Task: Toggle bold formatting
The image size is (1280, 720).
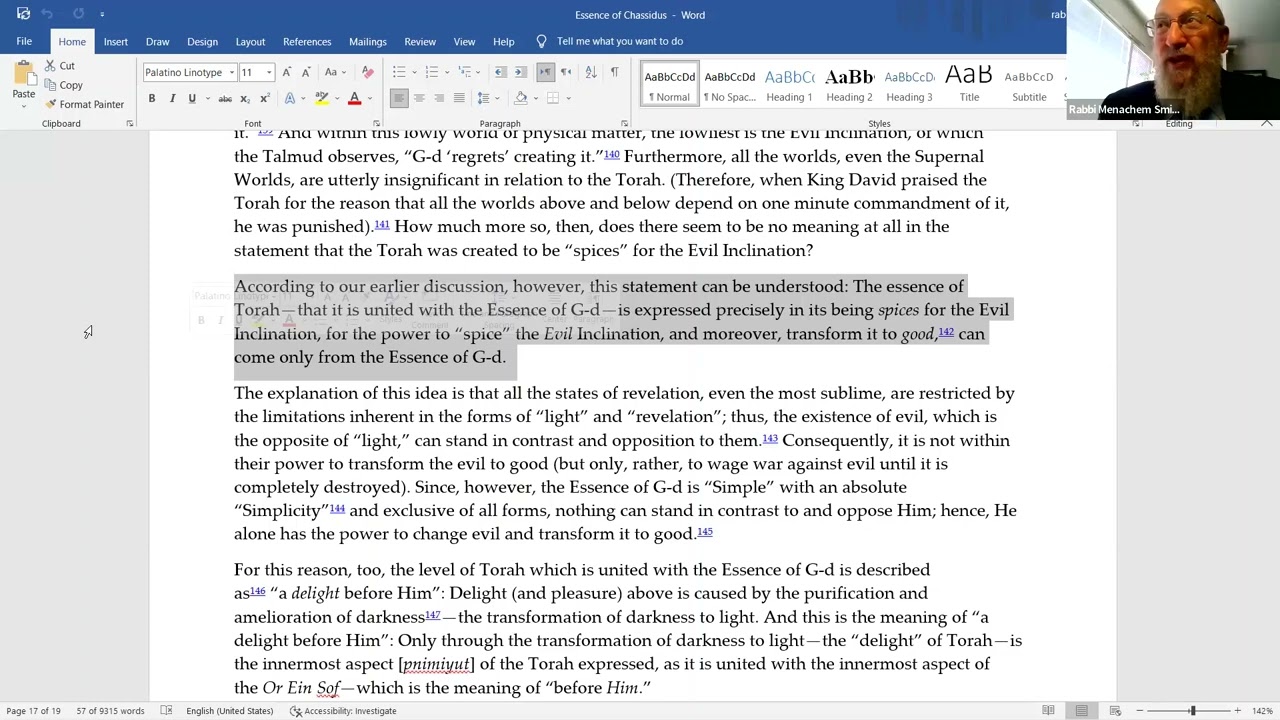Action: [152, 98]
